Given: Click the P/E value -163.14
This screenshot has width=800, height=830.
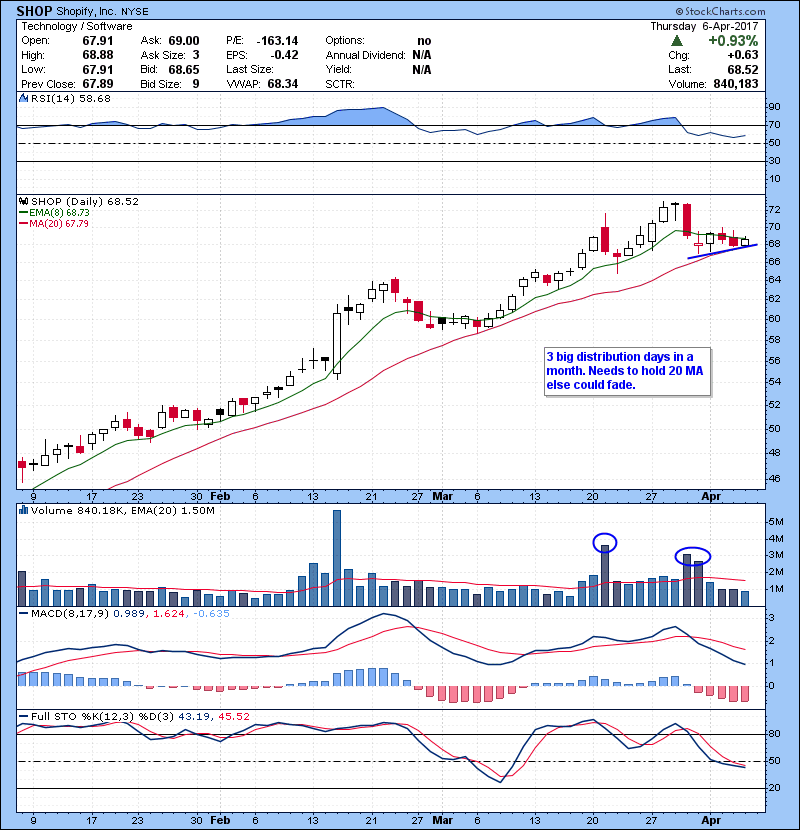Looking at the screenshot, I should 277,41.
